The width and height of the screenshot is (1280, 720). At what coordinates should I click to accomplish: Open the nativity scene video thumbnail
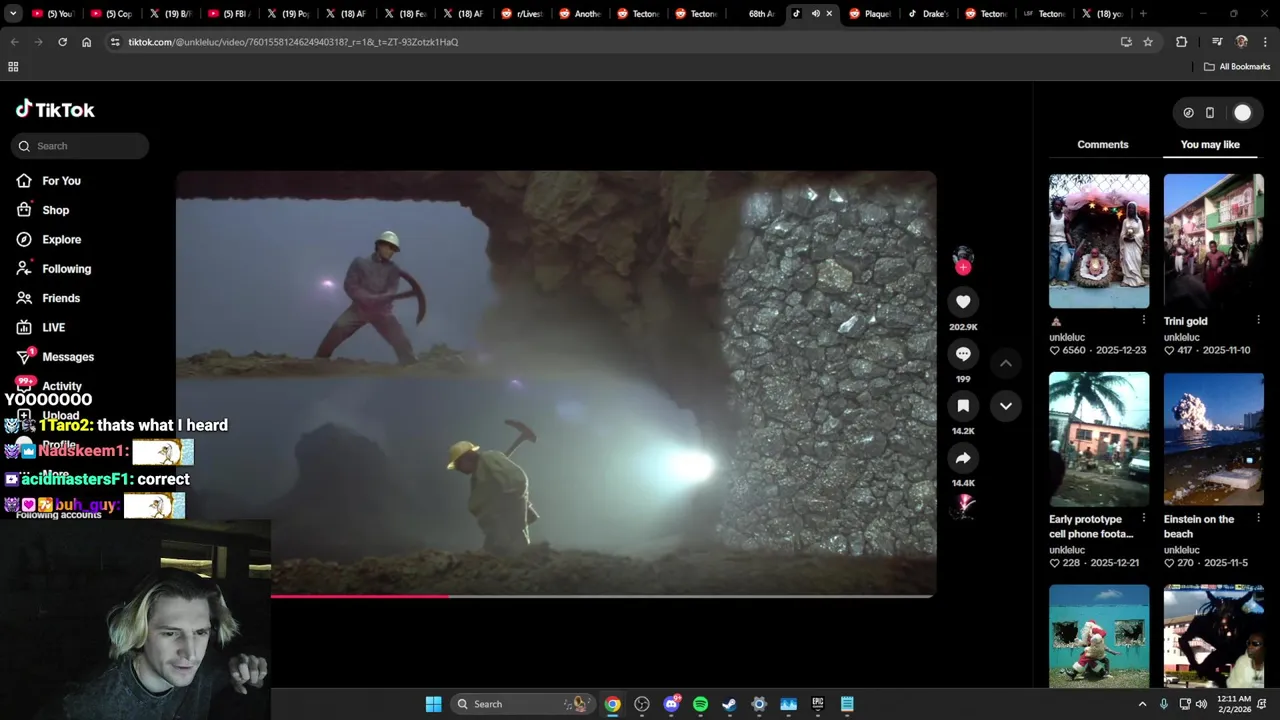1099,241
